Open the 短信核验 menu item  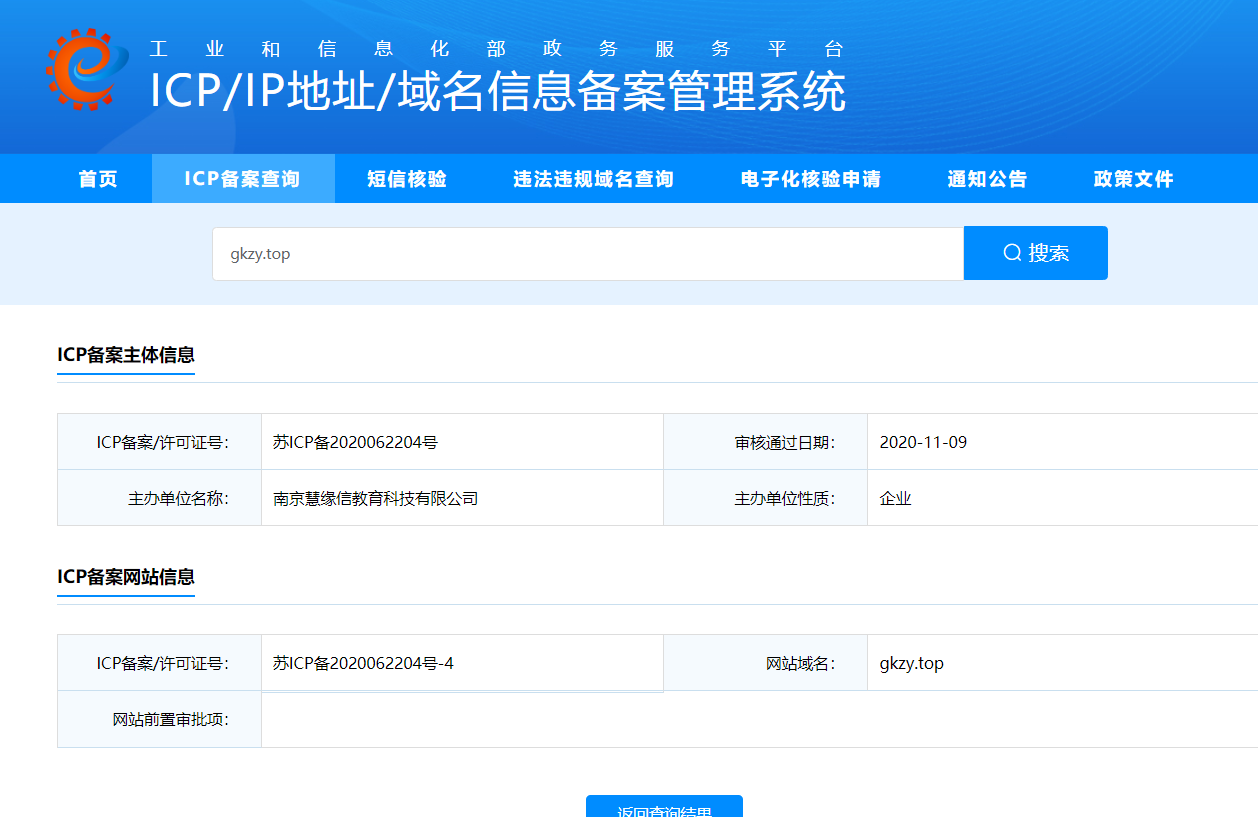click(x=407, y=179)
